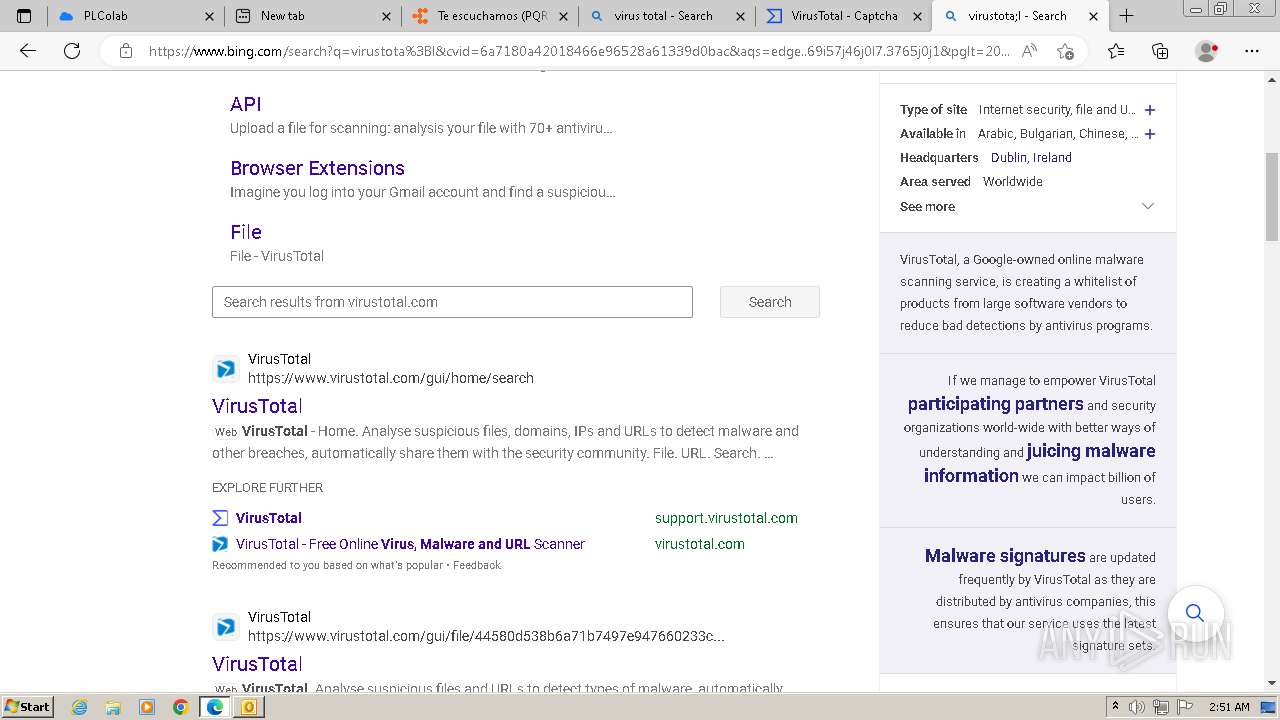Open Google Chrome from taskbar
The height and width of the screenshot is (720, 1280).
[x=181, y=707]
